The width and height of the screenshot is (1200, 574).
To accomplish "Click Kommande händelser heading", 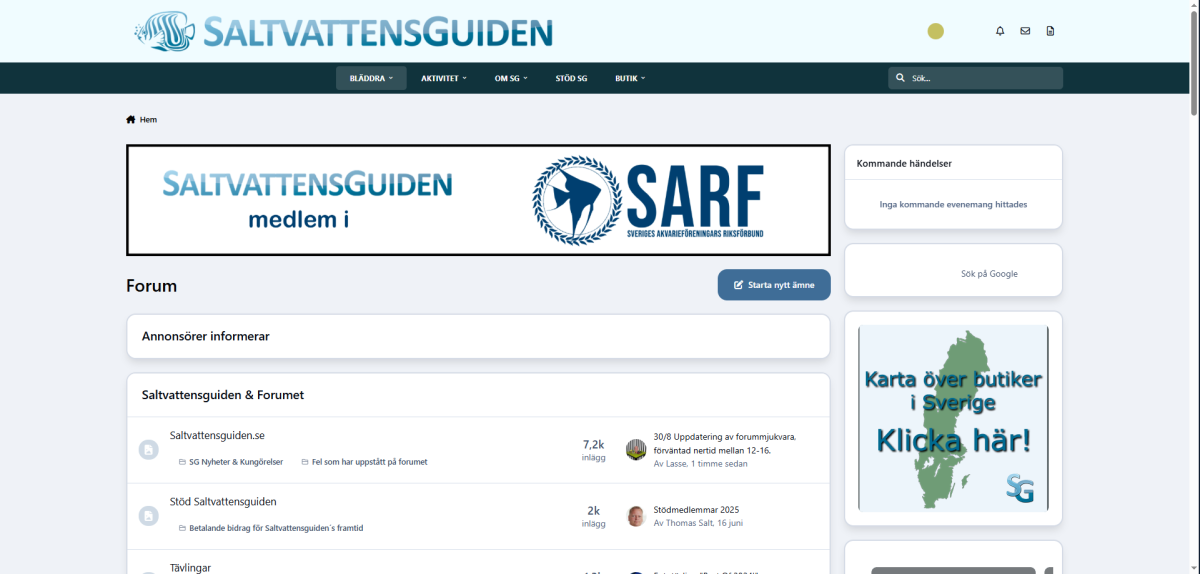I will click(904, 163).
